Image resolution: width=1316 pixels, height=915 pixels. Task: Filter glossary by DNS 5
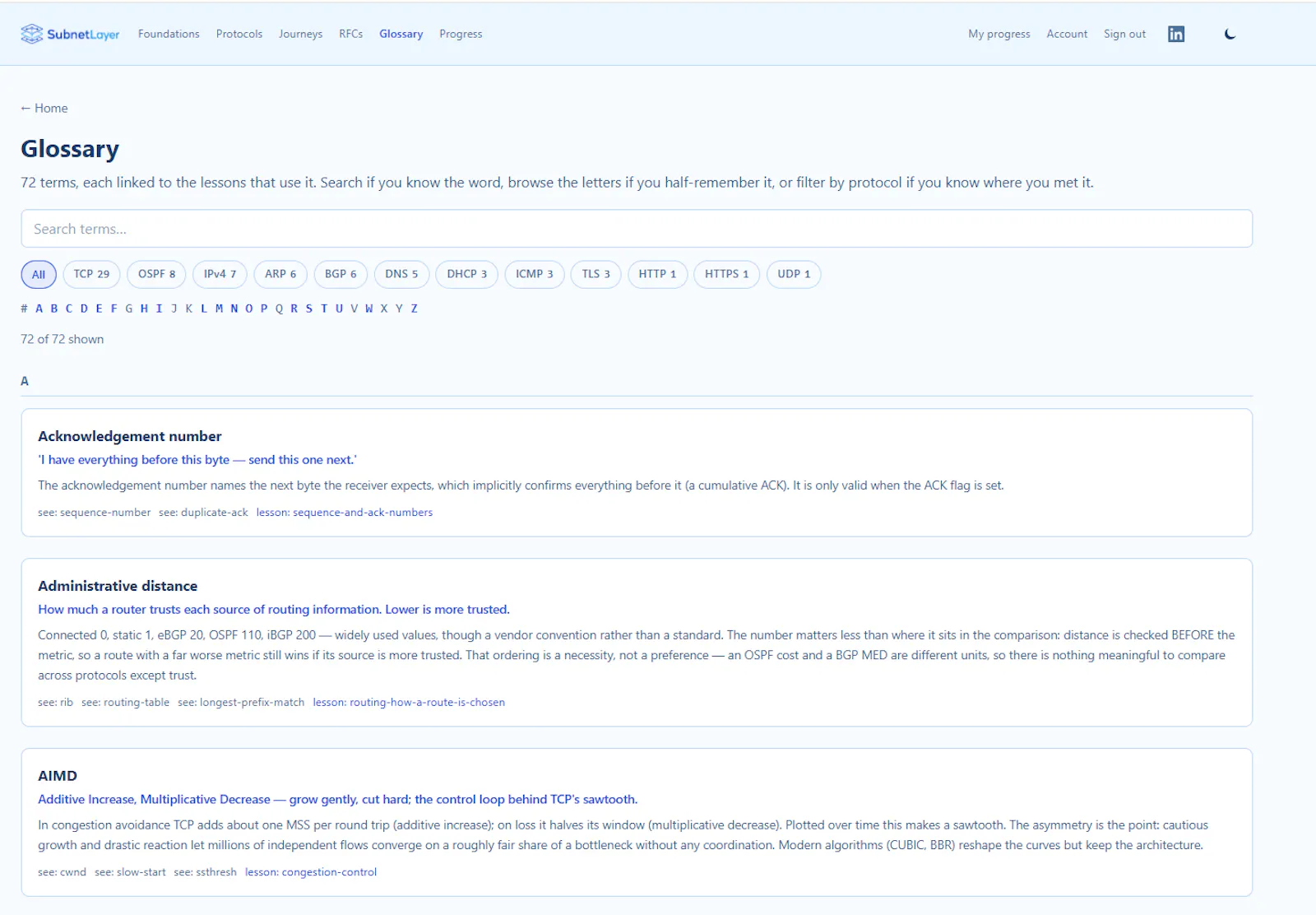[401, 274]
